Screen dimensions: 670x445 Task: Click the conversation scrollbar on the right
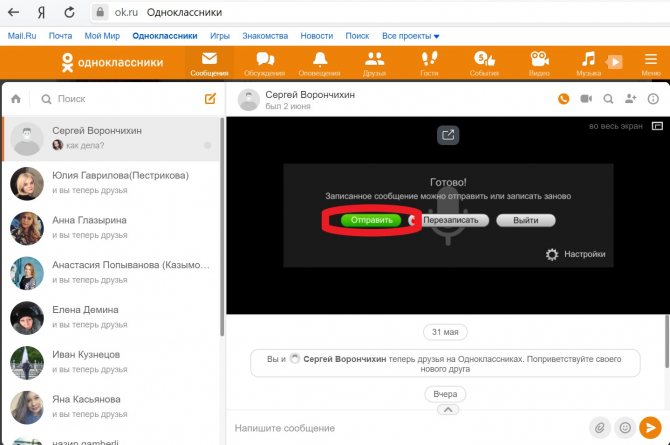click(x=667, y=341)
